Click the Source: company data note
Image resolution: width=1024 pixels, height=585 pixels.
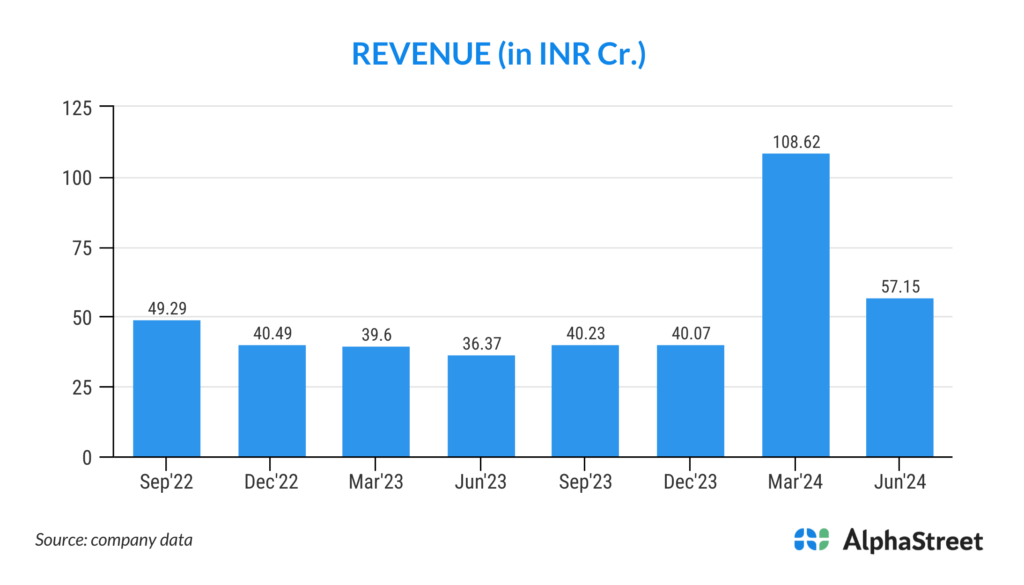tap(114, 540)
